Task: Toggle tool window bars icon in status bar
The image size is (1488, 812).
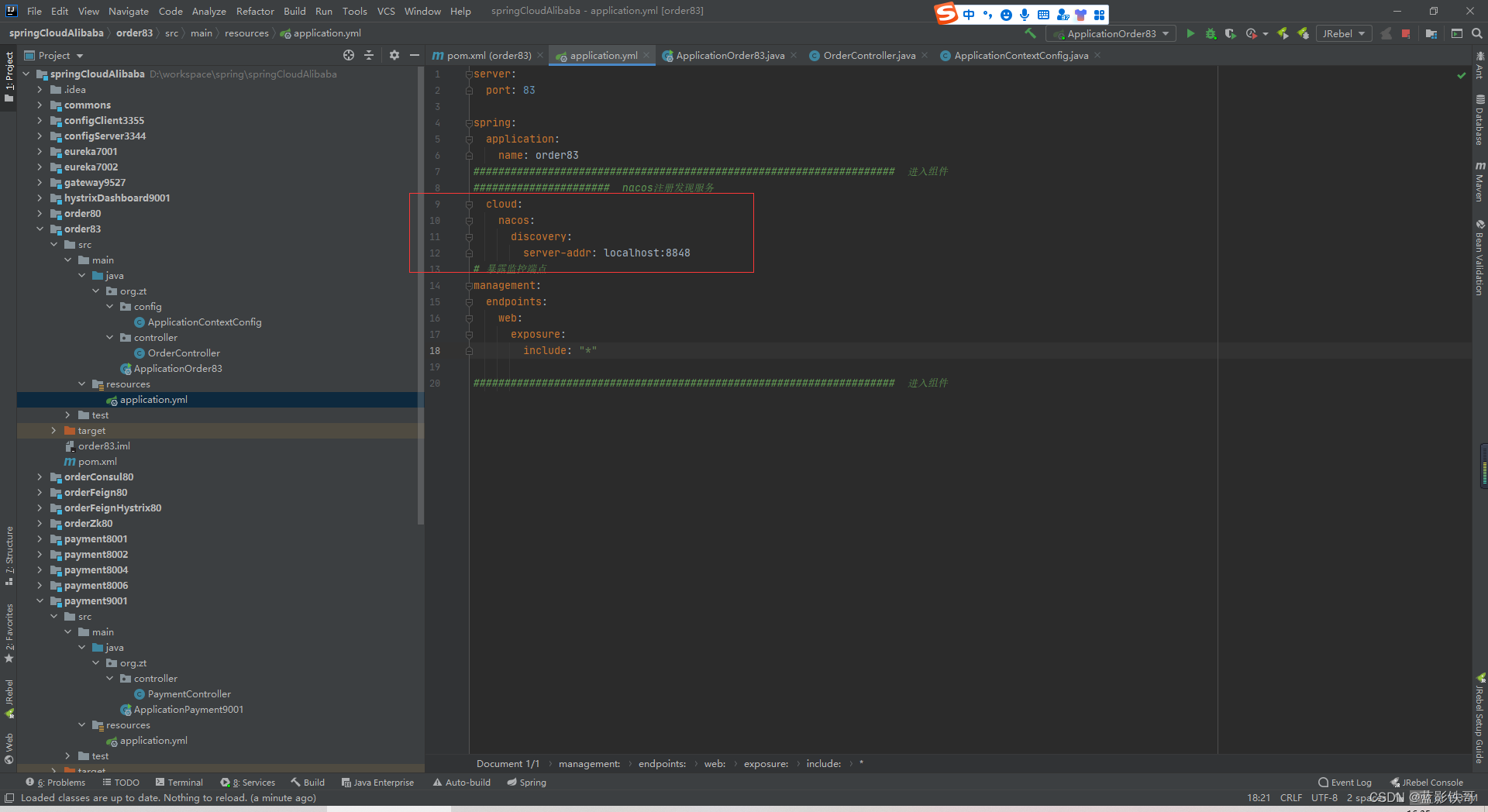Action: point(9,798)
